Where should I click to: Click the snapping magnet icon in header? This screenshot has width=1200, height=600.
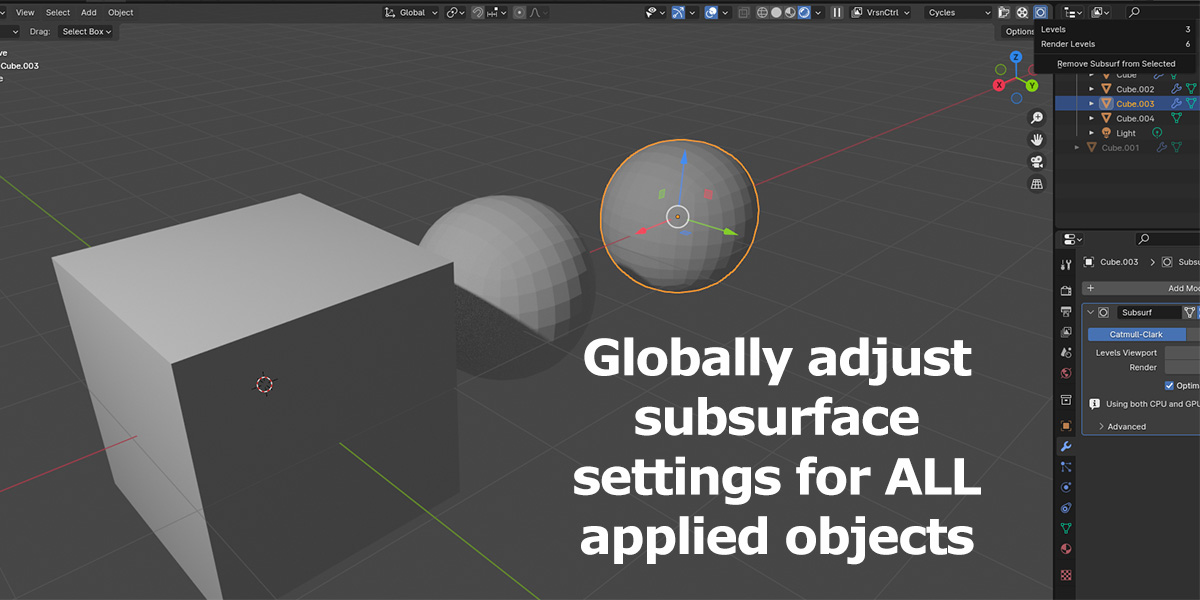(478, 12)
